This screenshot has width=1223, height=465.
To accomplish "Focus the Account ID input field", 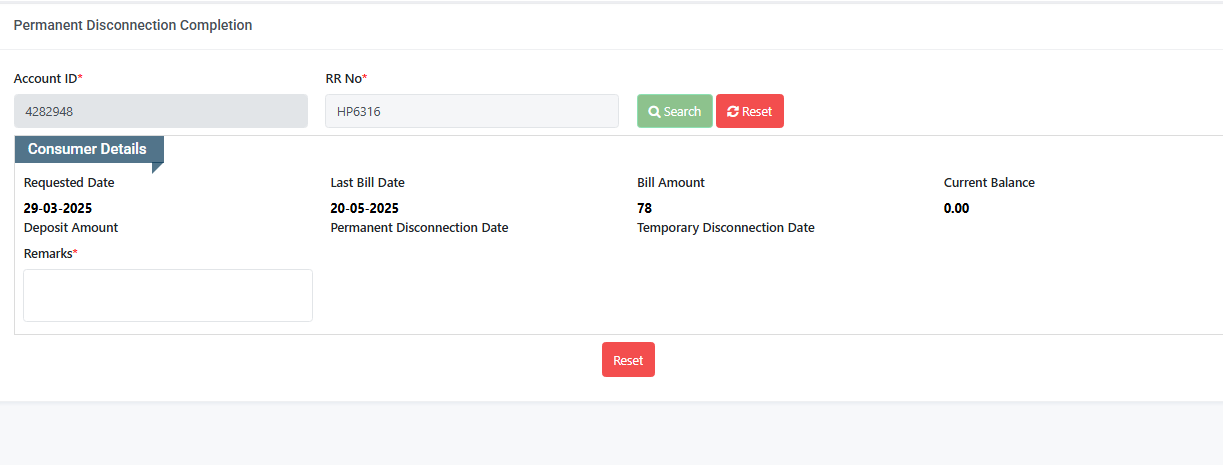I will 161,111.
